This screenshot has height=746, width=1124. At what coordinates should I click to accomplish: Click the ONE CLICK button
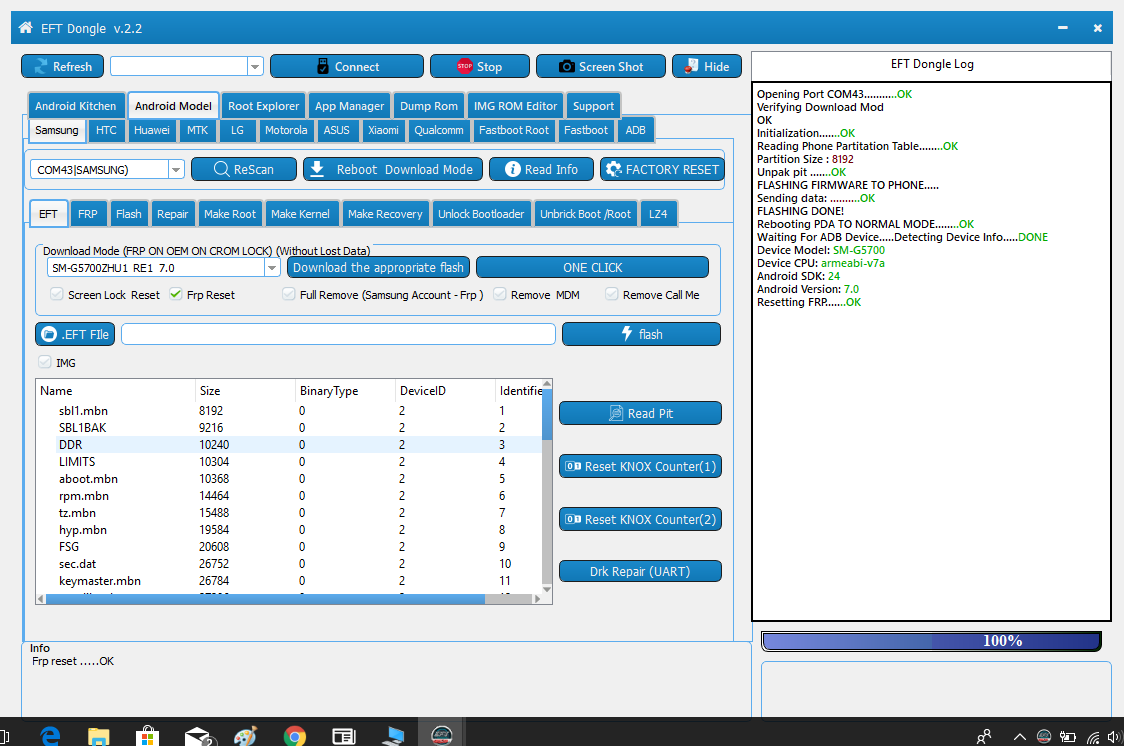coord(592,267)
